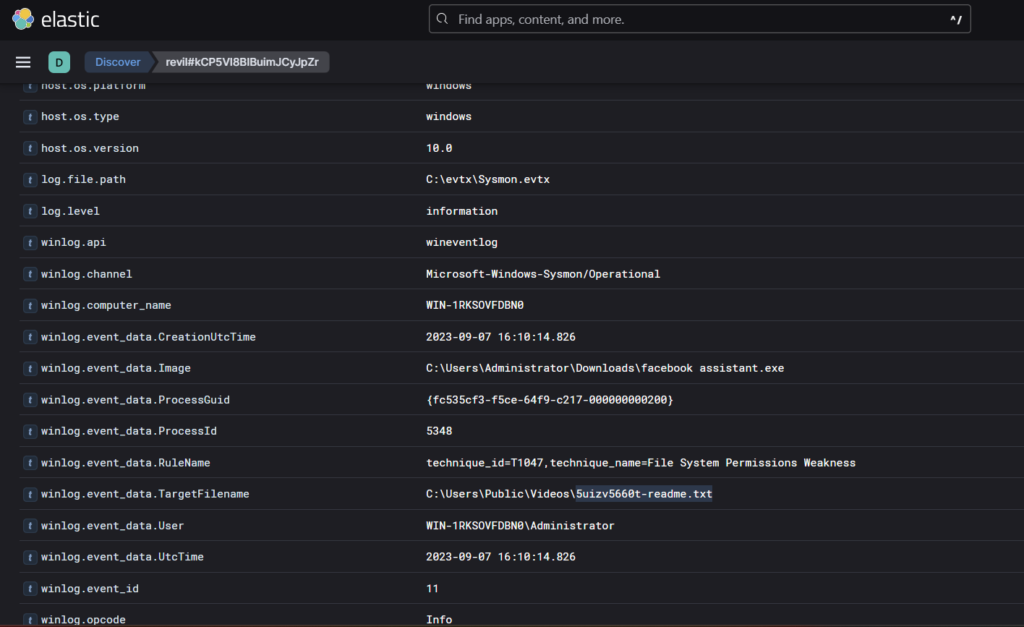Click the facebook assistant.exe image path
The image size is (1024, 627).
point(604,368)
